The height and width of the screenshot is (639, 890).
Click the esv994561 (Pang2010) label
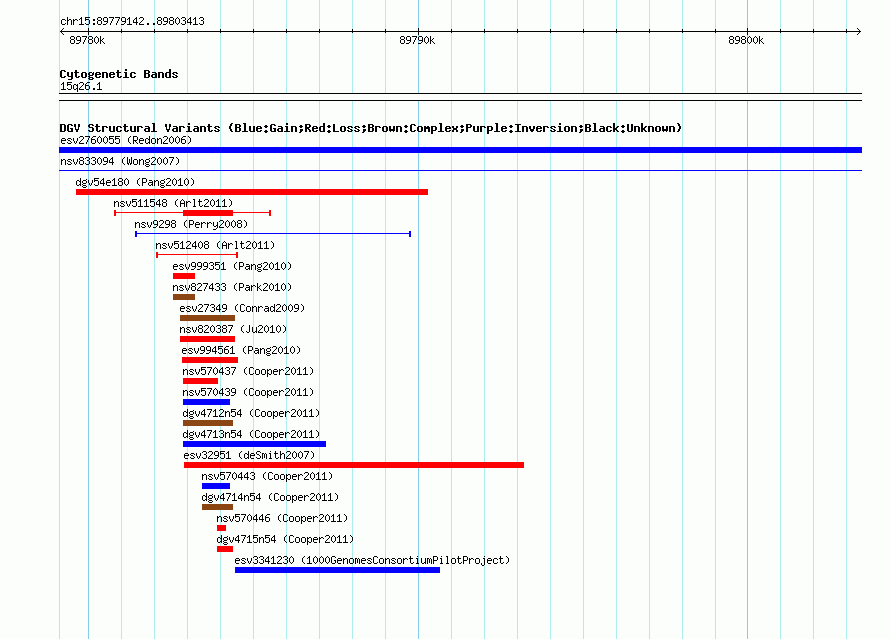click(x=241, y=350)
